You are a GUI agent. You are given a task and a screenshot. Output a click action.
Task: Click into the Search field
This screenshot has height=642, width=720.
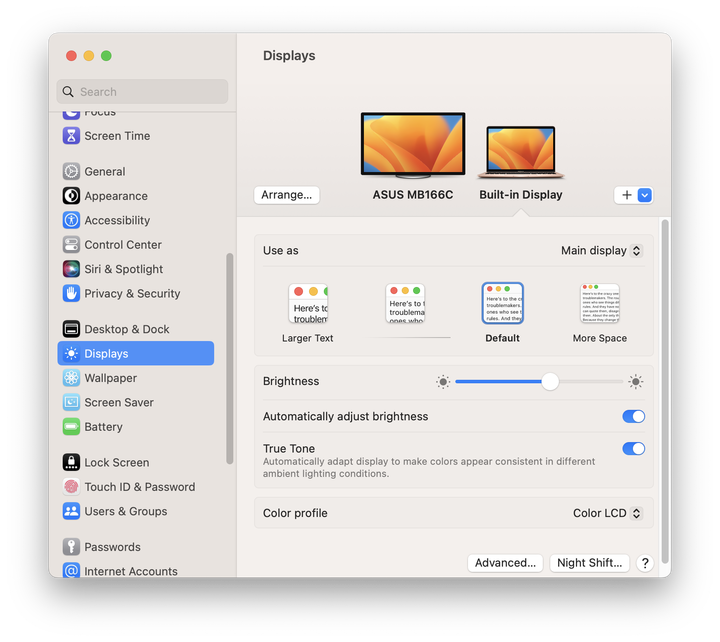pos(142,91)
